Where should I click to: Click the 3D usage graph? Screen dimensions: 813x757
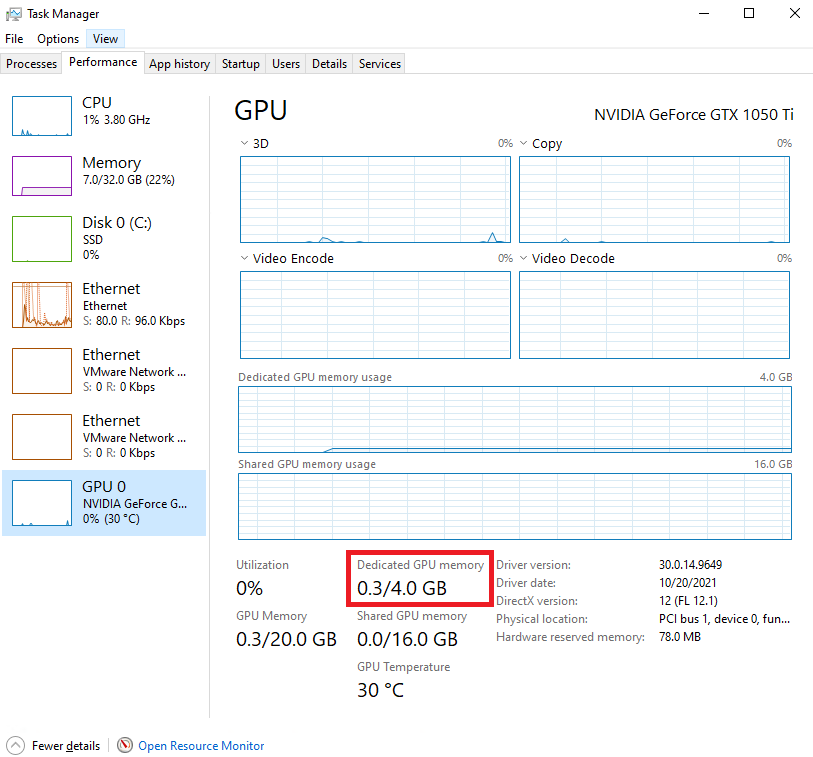click(375, 200)
